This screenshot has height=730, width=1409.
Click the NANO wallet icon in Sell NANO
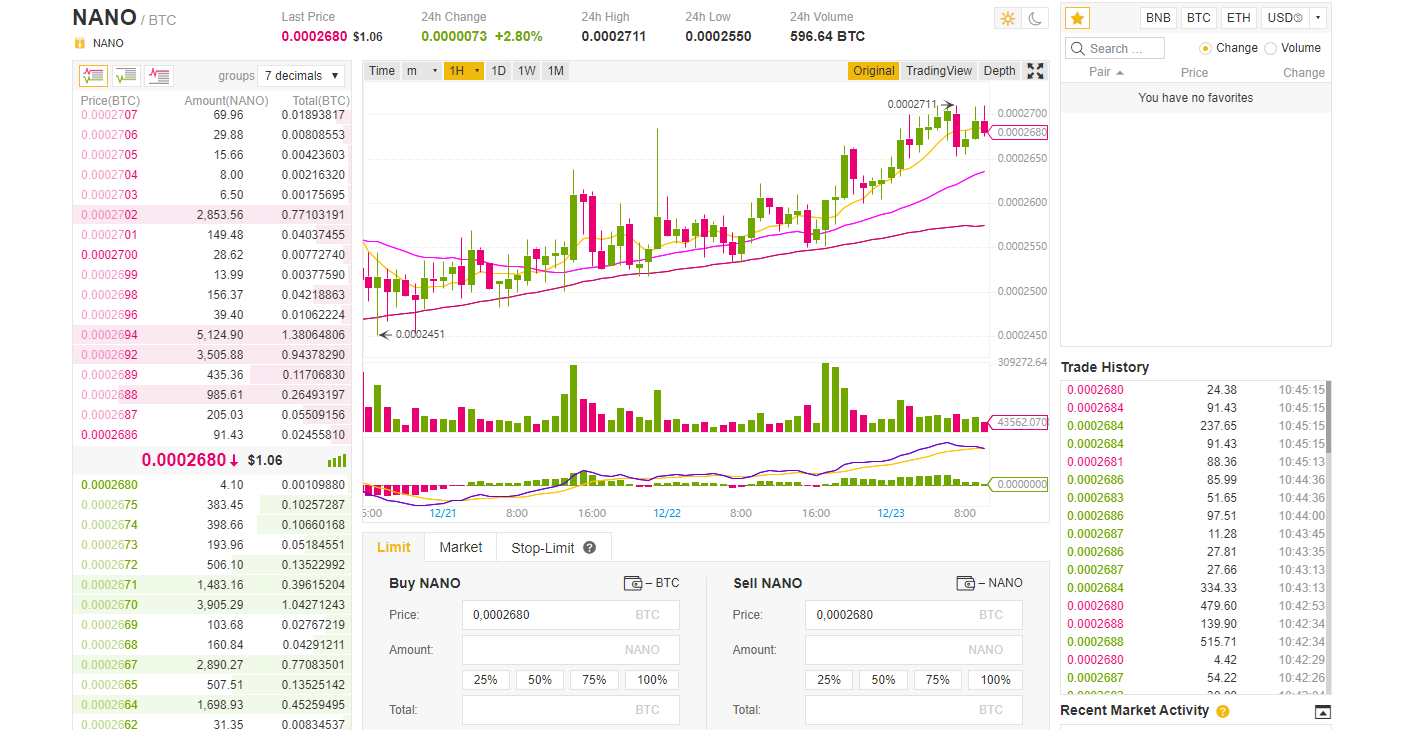(x=965, y=583)
